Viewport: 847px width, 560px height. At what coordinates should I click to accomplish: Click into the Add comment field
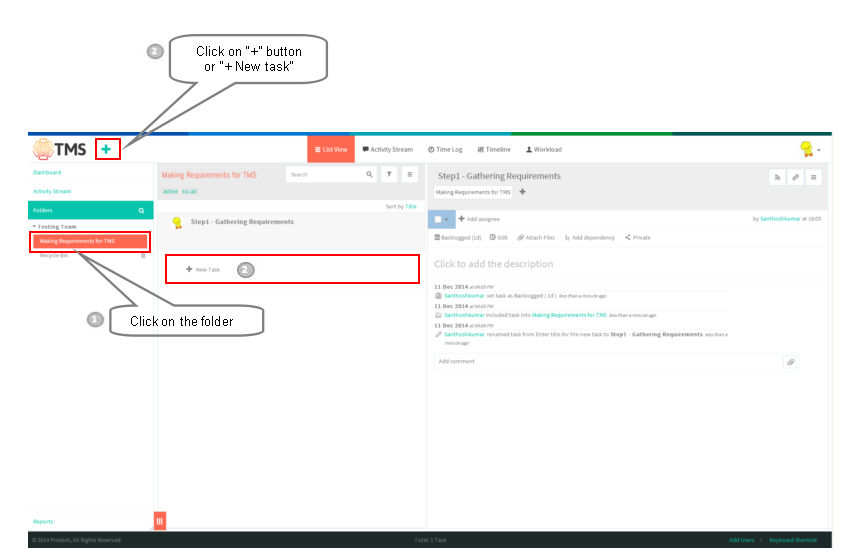pyautogui.click(x=608, y=362)
